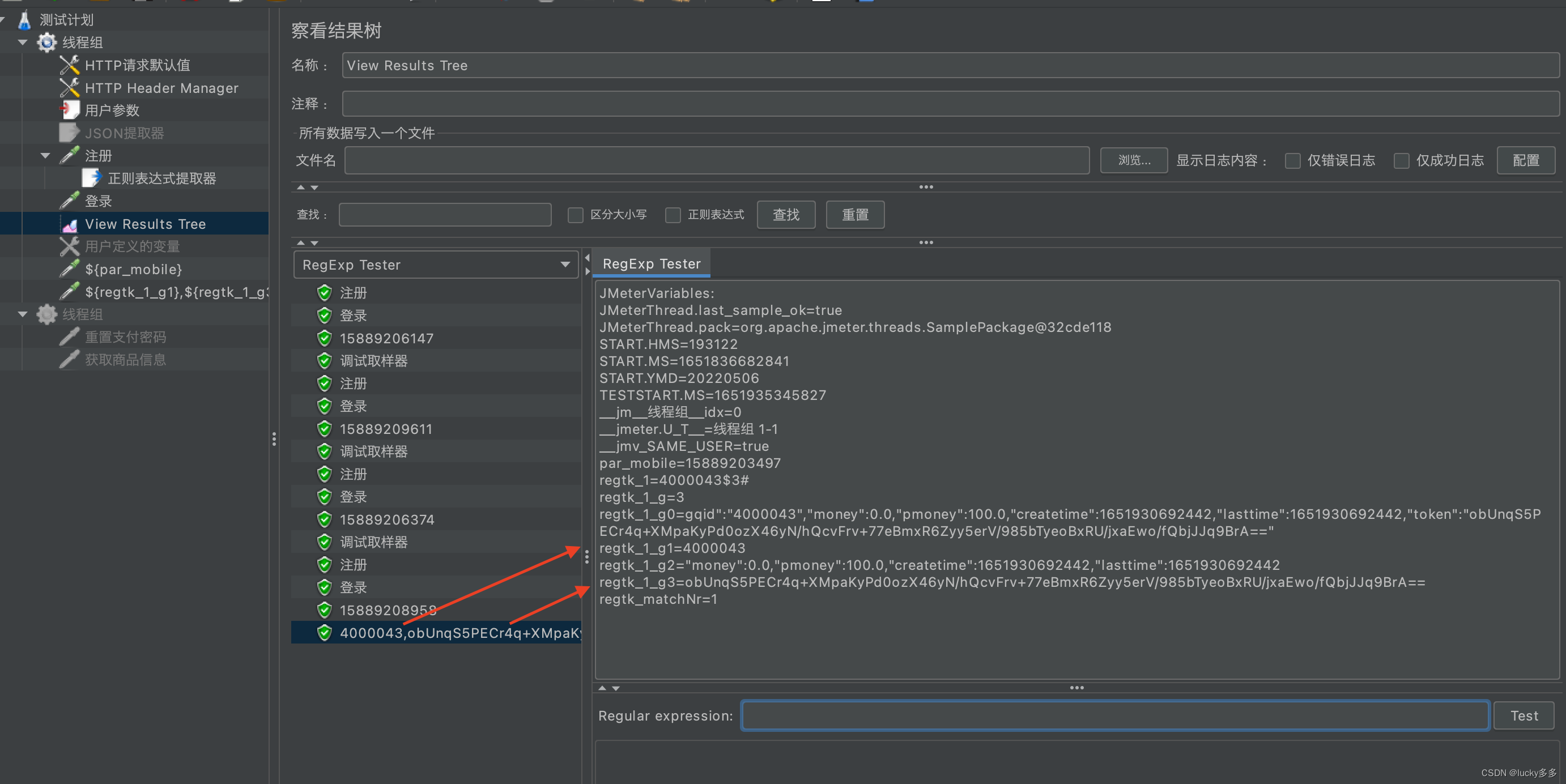
Task: Collapse the first 线程组 tree node
Action: pyautogui.click(x=23, y=42)
